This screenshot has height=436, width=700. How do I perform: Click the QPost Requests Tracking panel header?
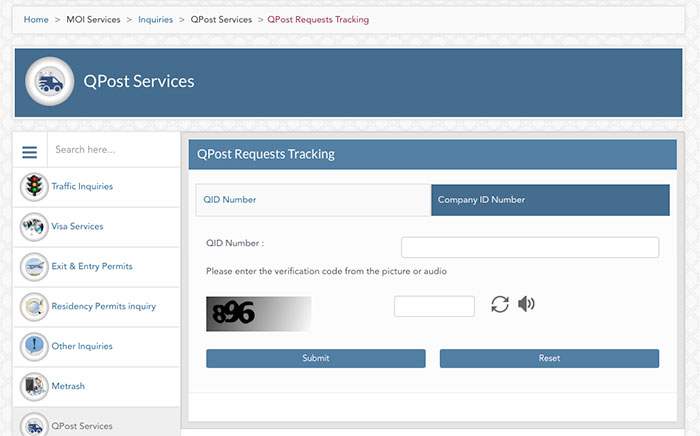click(x=433, y=154)
